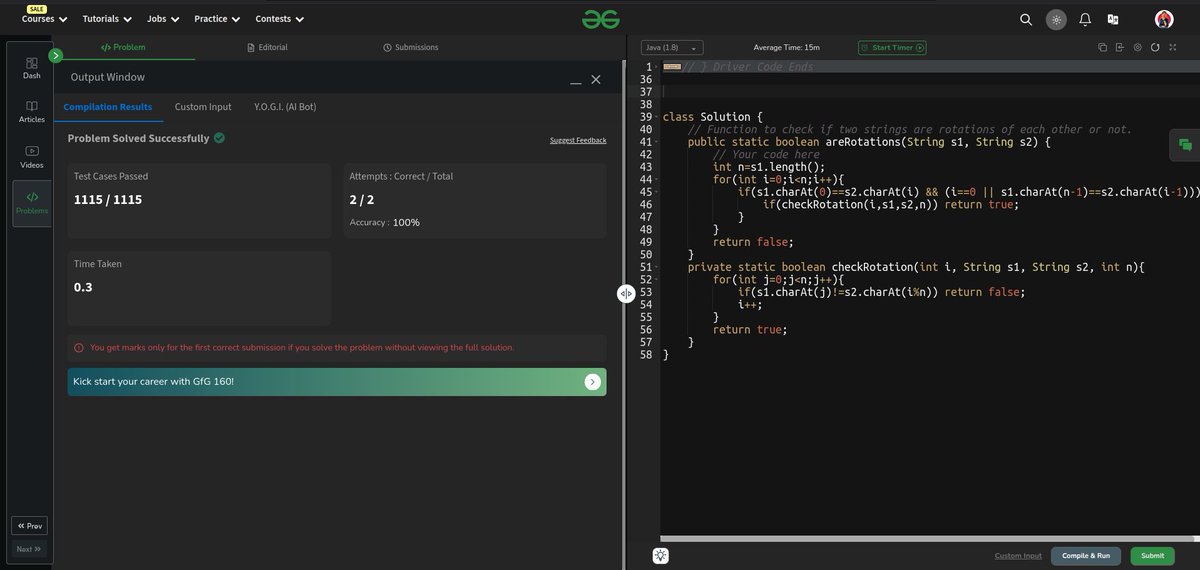Image resolution: width=1200 pixels, height=570 pixels.
Task: Copy code using the copy icon
Action: point(1102,47)
